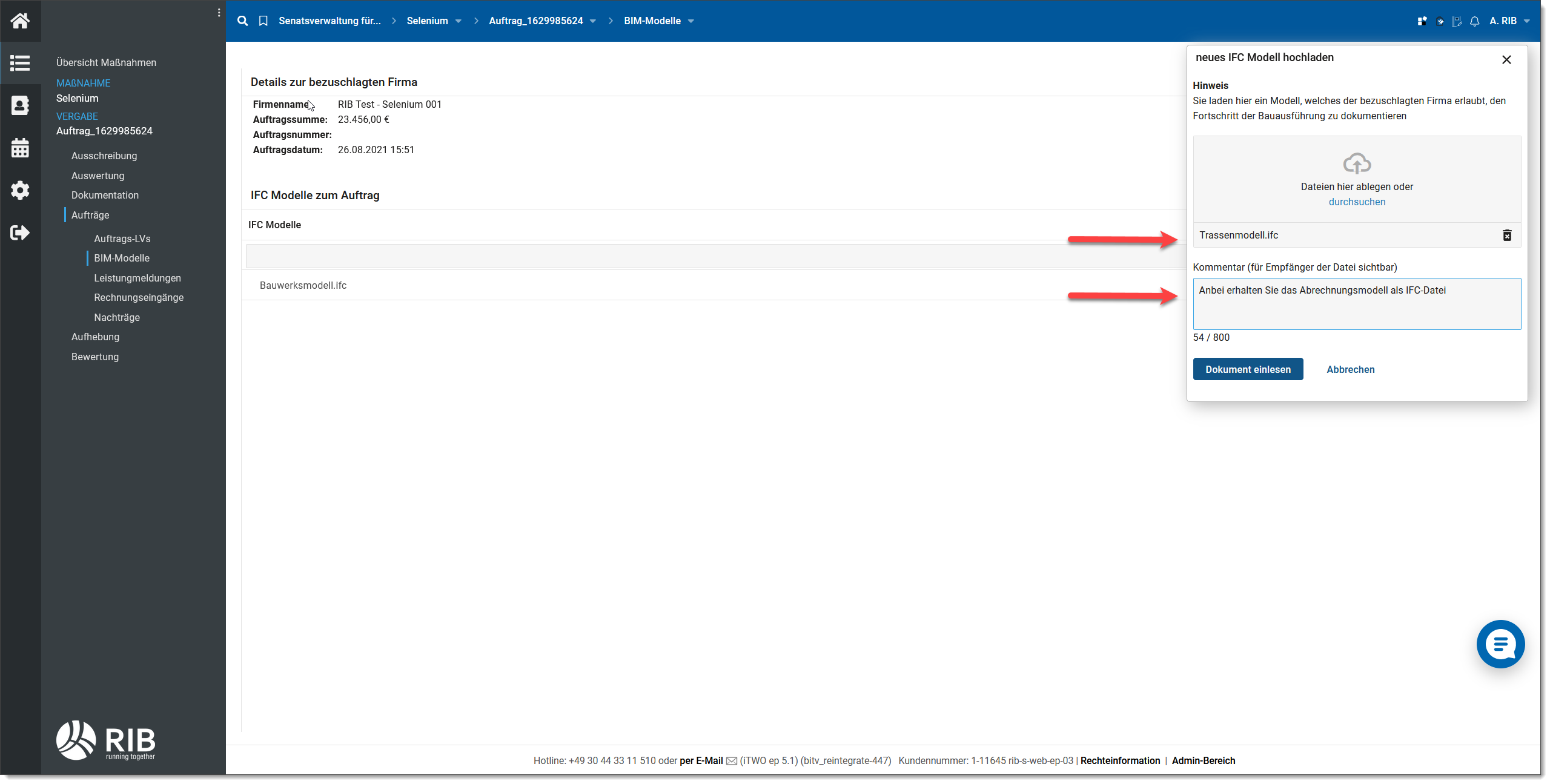Open Rechnungseingänge submenu item
The image size is (1550, 784).
point(138,297)
